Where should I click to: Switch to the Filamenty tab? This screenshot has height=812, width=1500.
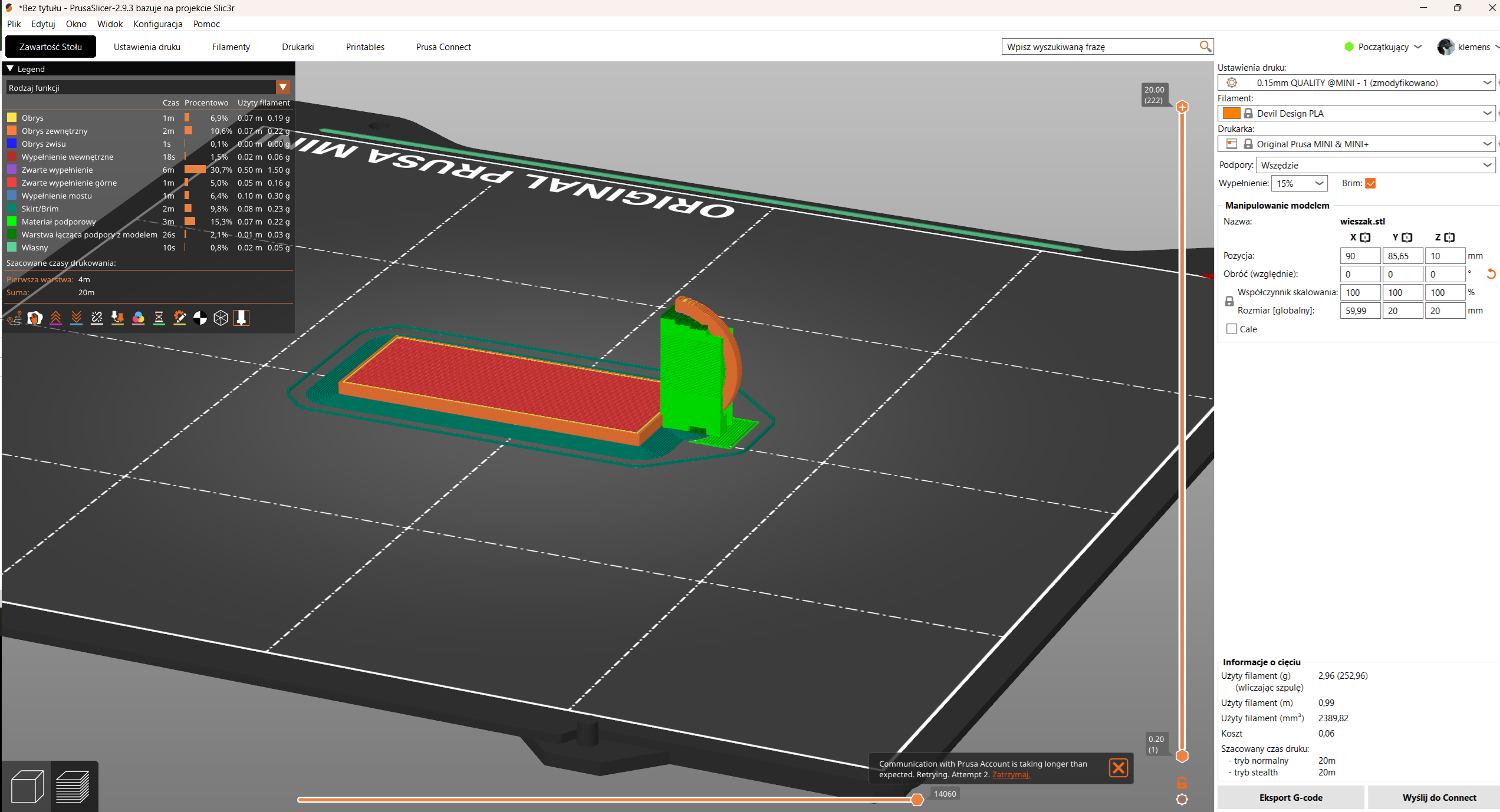[231, 47]
